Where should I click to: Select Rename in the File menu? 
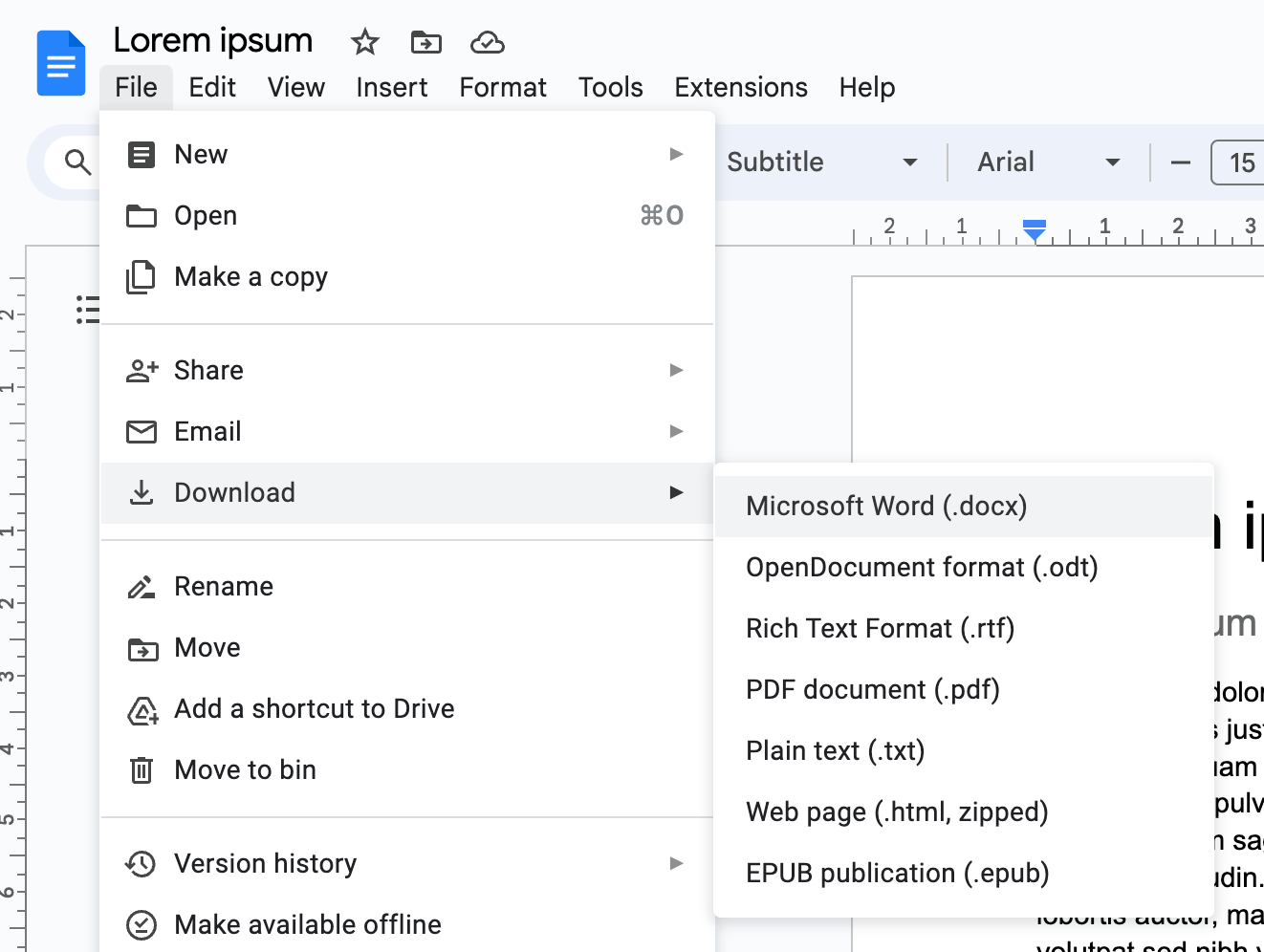click(x=408, y=587)
